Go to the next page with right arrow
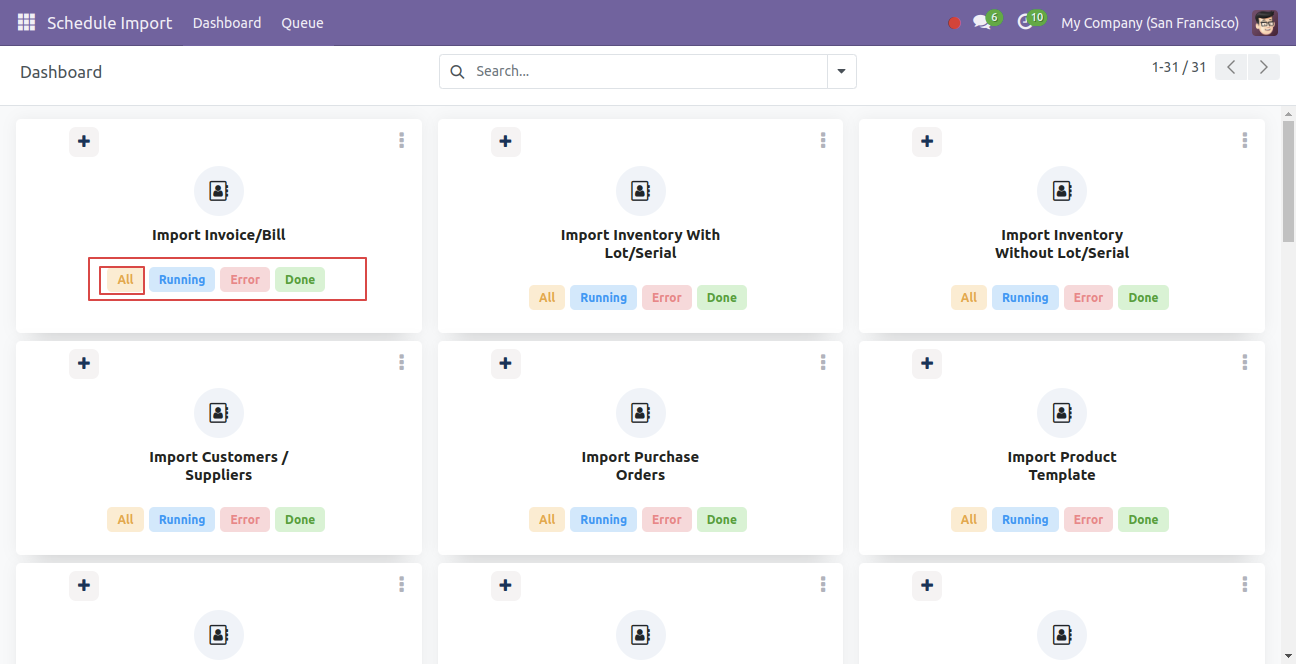The width and height of the screenshot is (1296, 664). pyautogui.click(x=1264, y=67)
